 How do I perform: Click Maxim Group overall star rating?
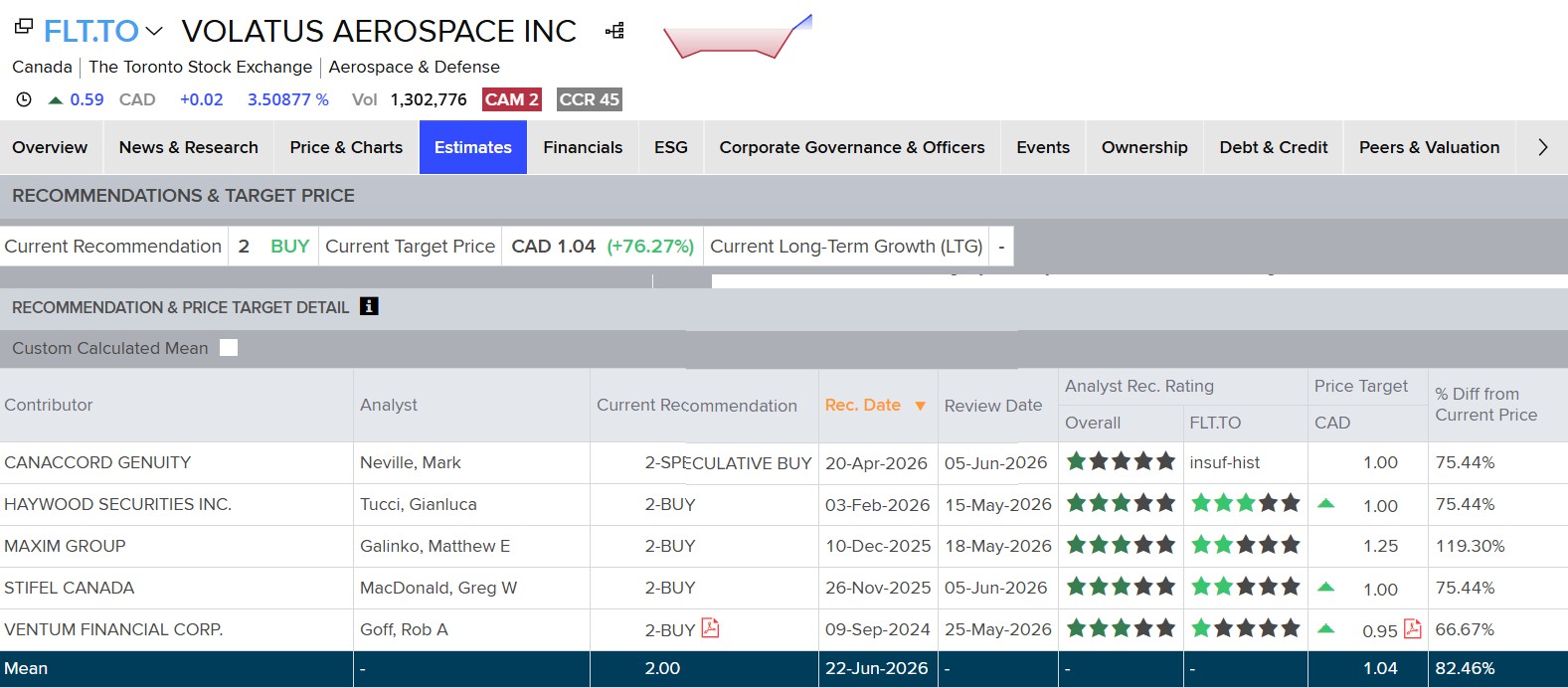[x=1121, y=545]
